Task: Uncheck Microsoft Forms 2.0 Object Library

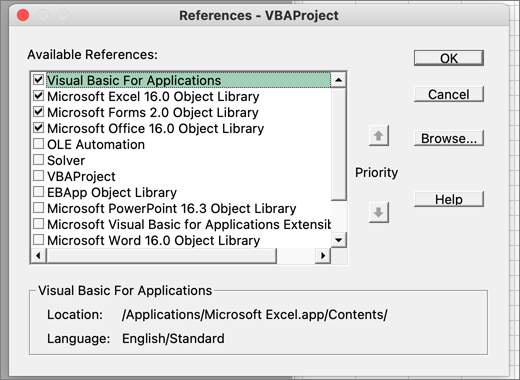Action: [39, 112]
